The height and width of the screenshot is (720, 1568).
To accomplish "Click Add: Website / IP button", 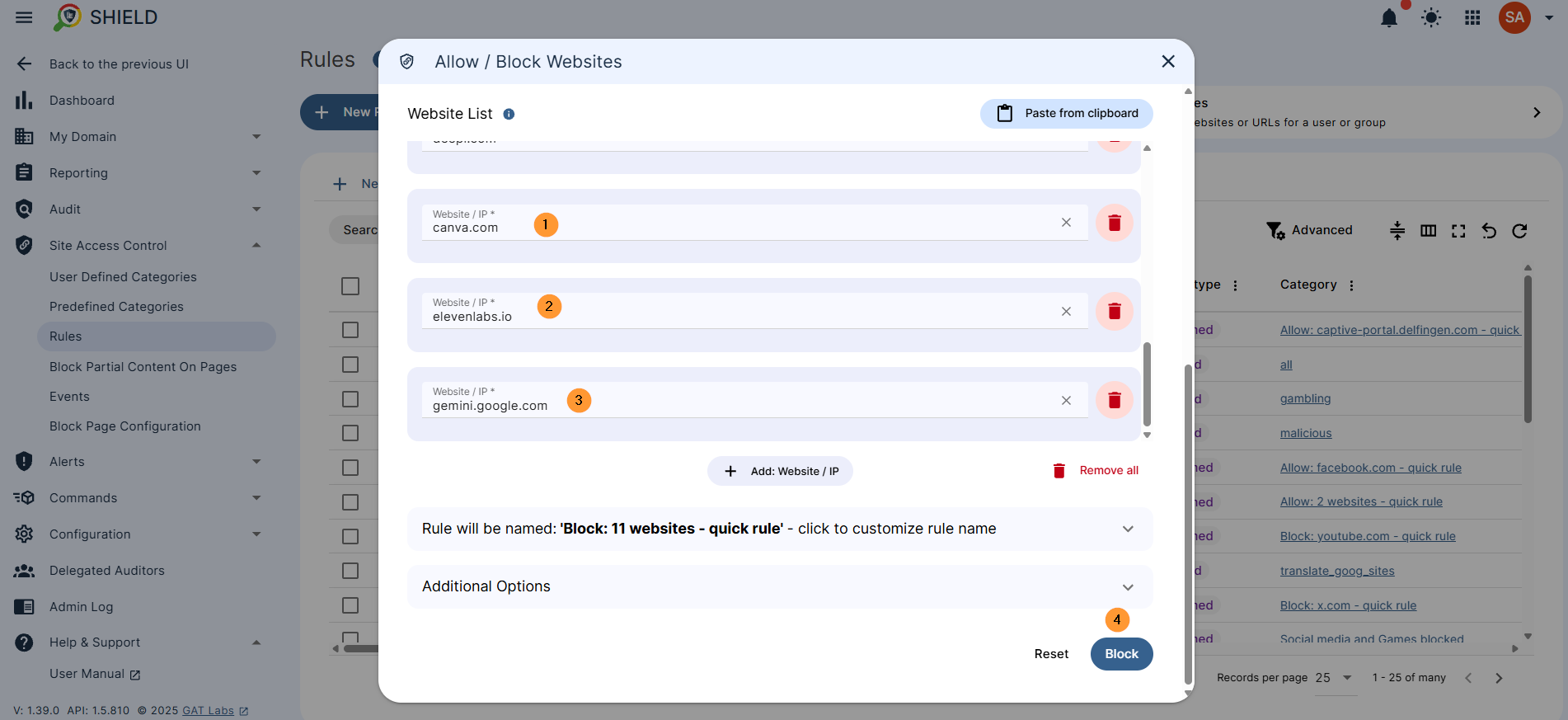I will click(x=780, y=472).
